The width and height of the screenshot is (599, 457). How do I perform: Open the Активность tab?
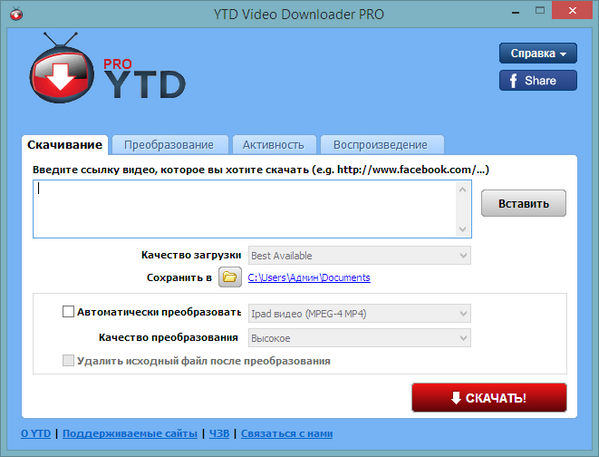pos(274,145)
